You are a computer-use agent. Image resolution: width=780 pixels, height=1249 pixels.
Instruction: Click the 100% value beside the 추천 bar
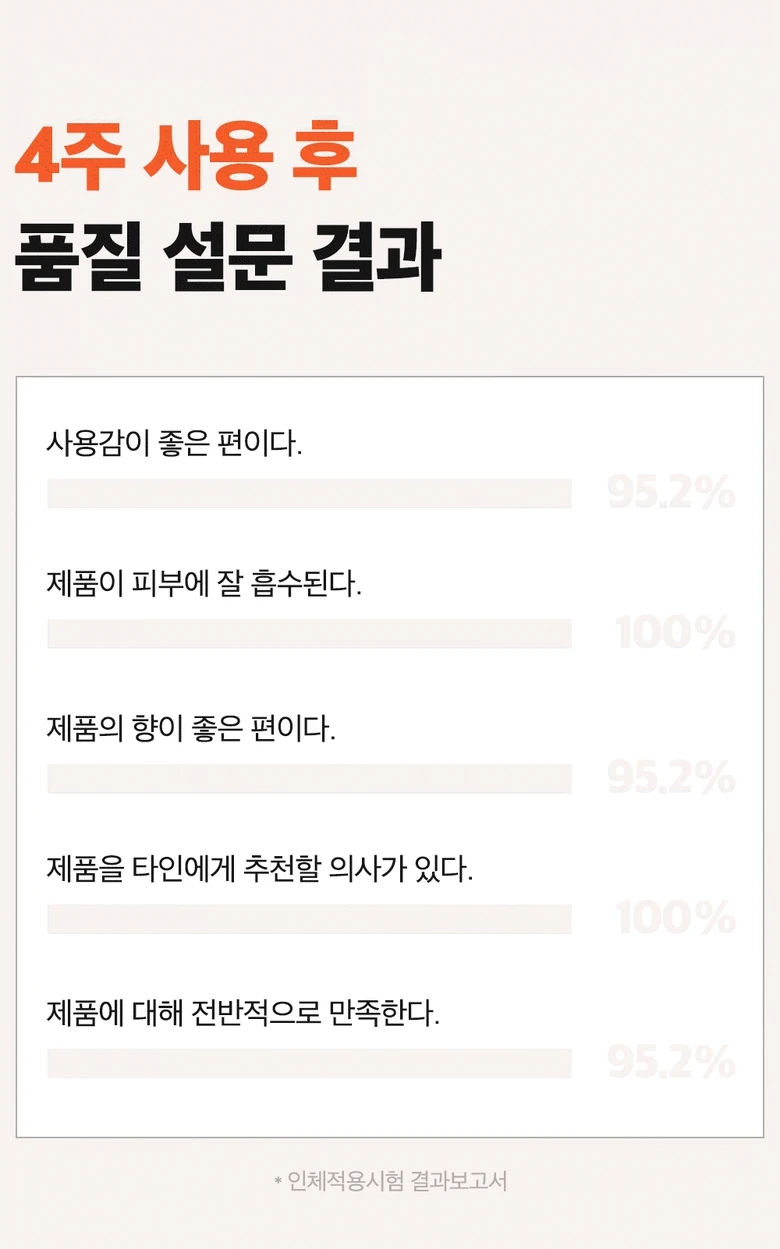point(675,919)
